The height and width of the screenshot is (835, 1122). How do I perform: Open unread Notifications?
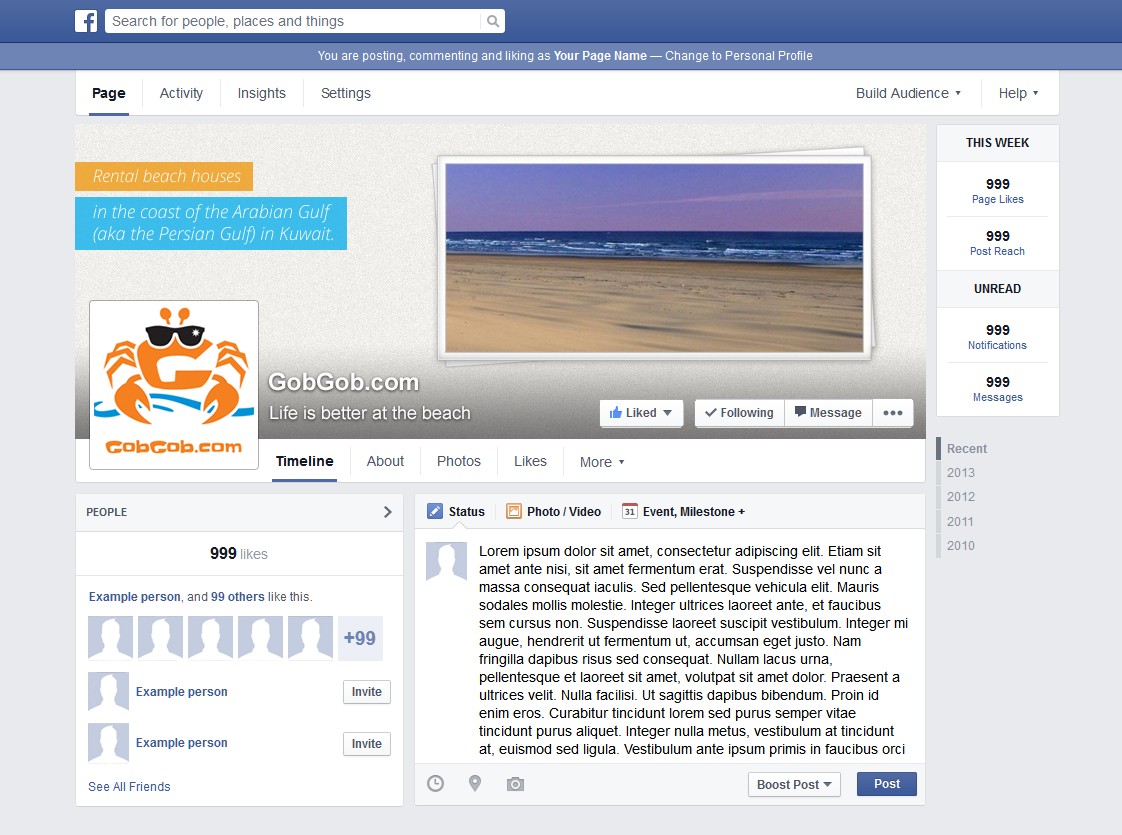(x=997, y=336)
